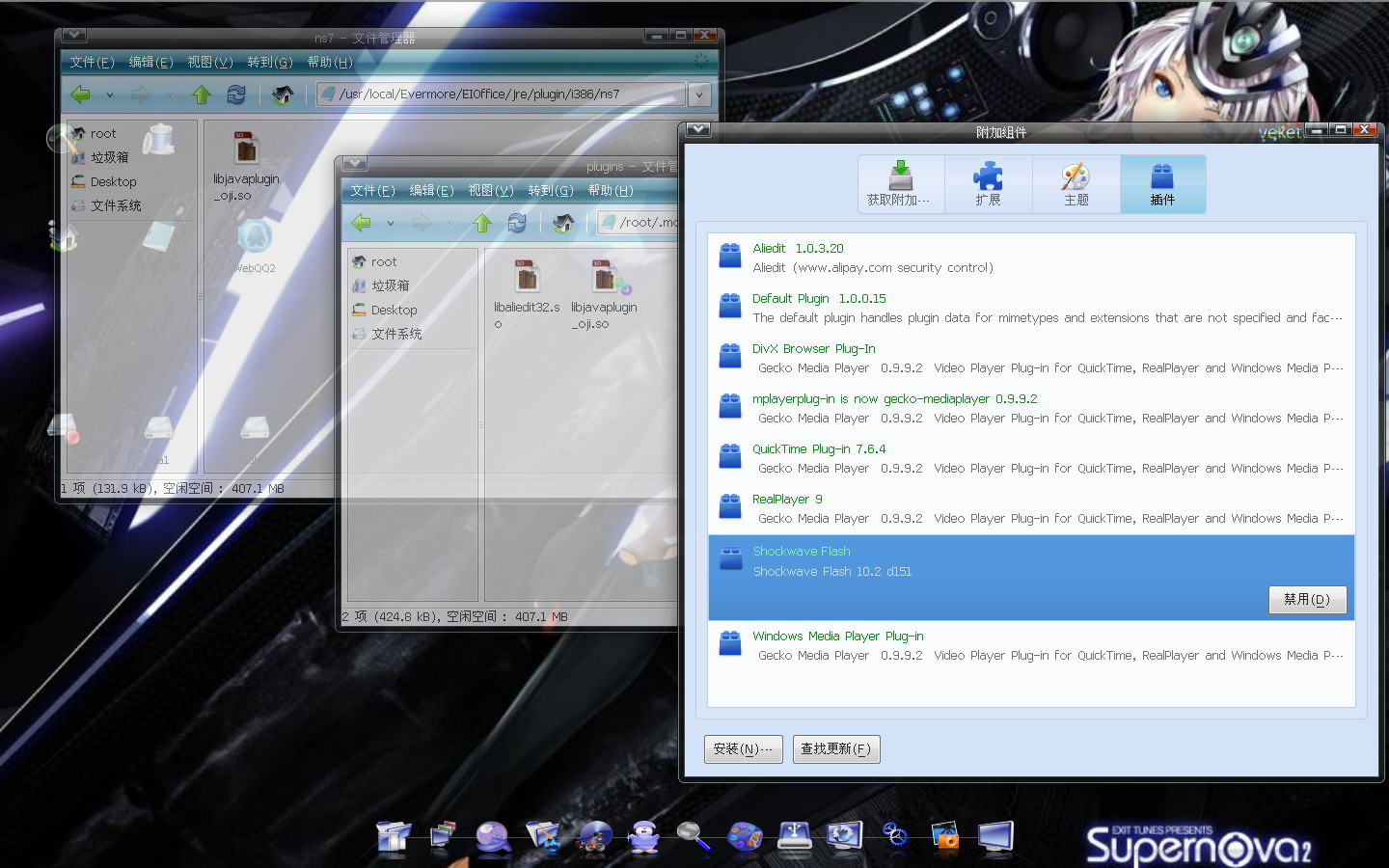Disable Shockwave Flash with 禁用(D) button
The image size is (1389, 868).
1307,599
